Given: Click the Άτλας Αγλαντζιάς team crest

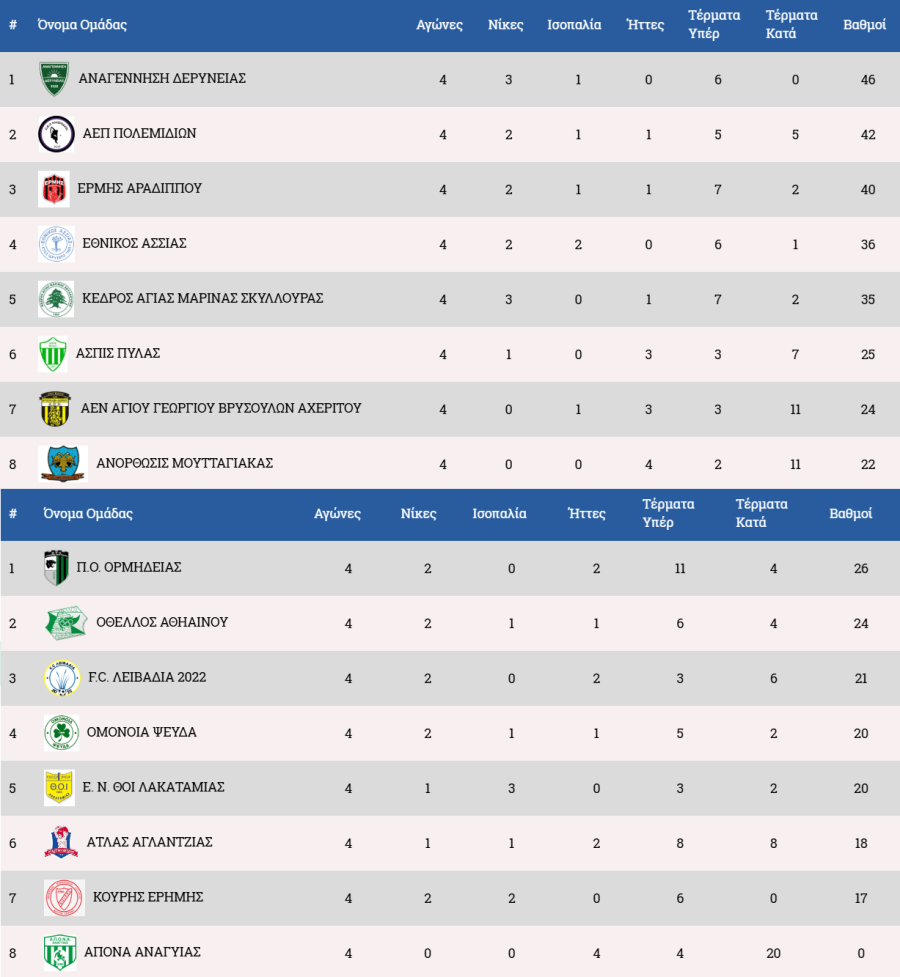Looking at the screenshot, I should point(61,843).
